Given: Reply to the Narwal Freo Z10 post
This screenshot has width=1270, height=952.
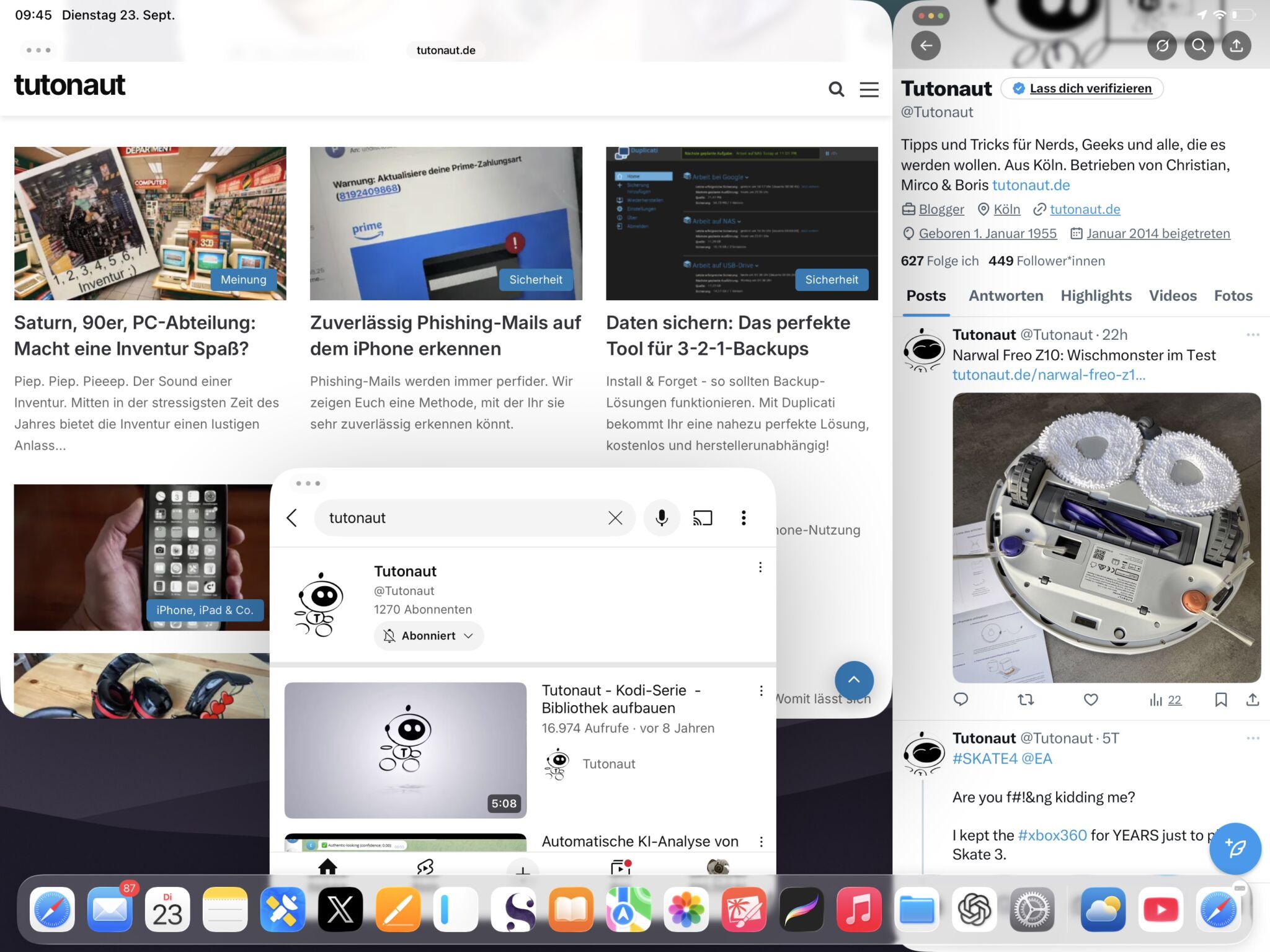Looking at the screenshot, I should click(961, 700).
